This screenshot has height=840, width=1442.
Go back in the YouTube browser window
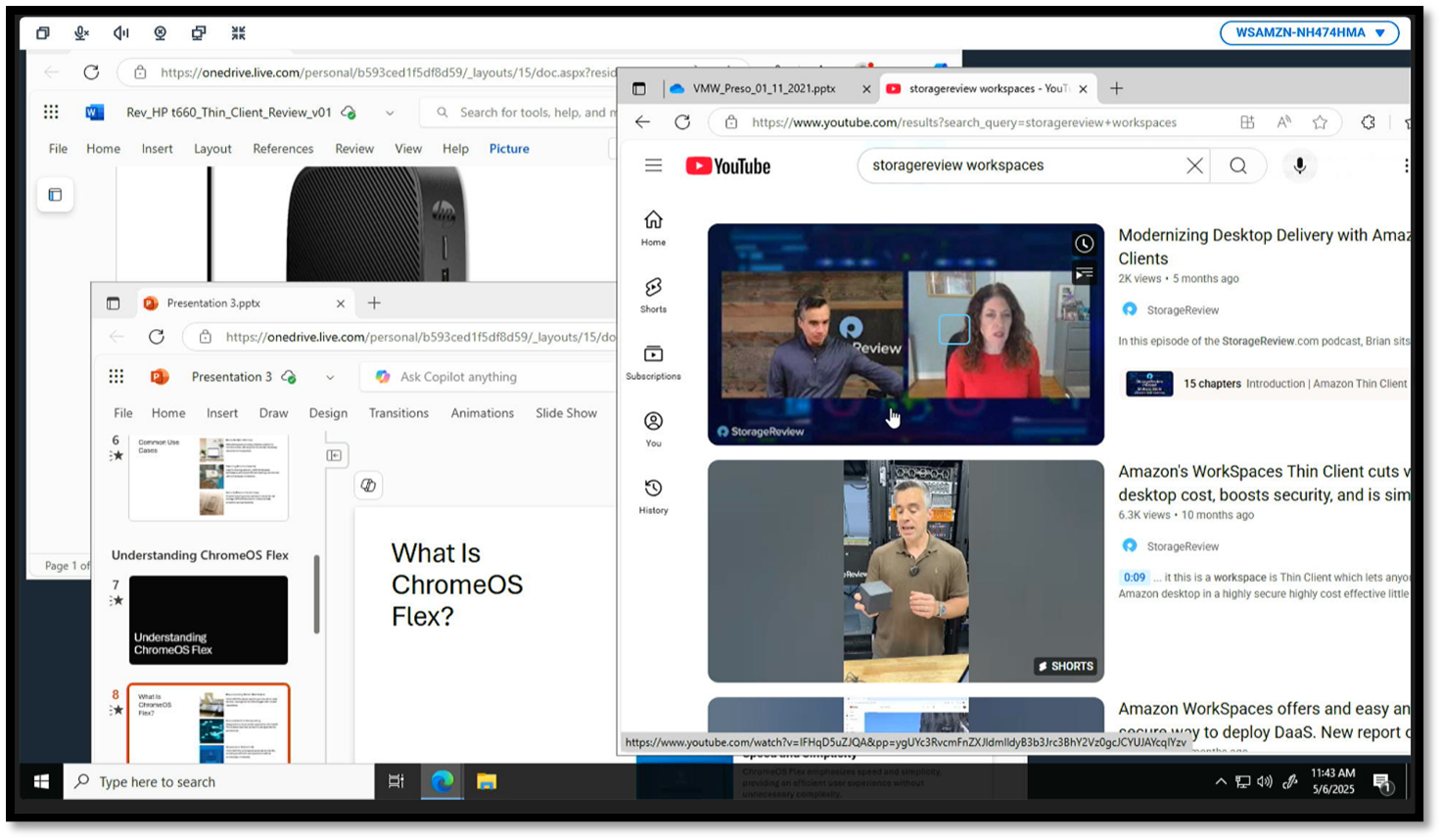(x=643, y=122)
